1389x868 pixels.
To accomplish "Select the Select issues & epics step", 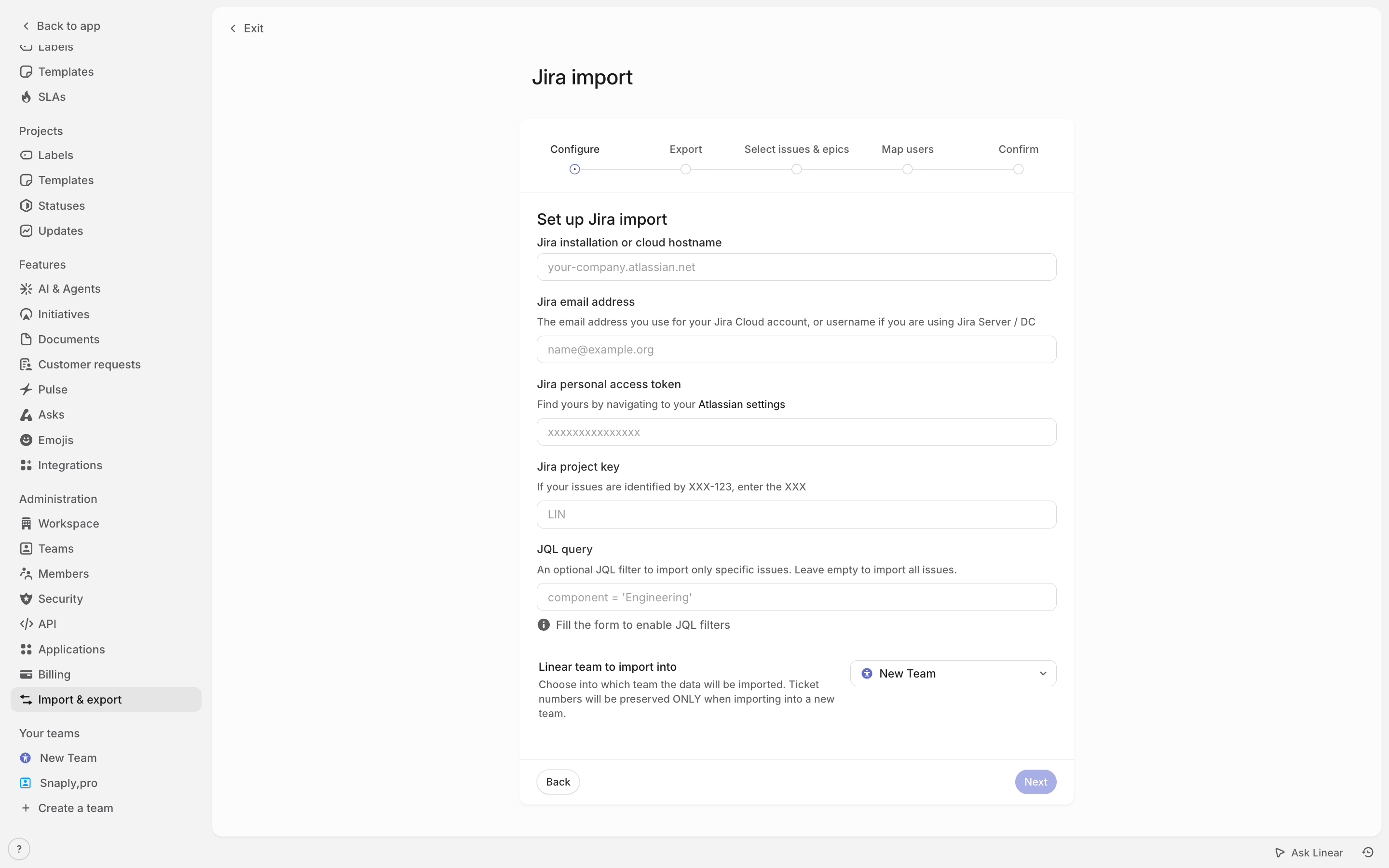I will click(796, 159).
